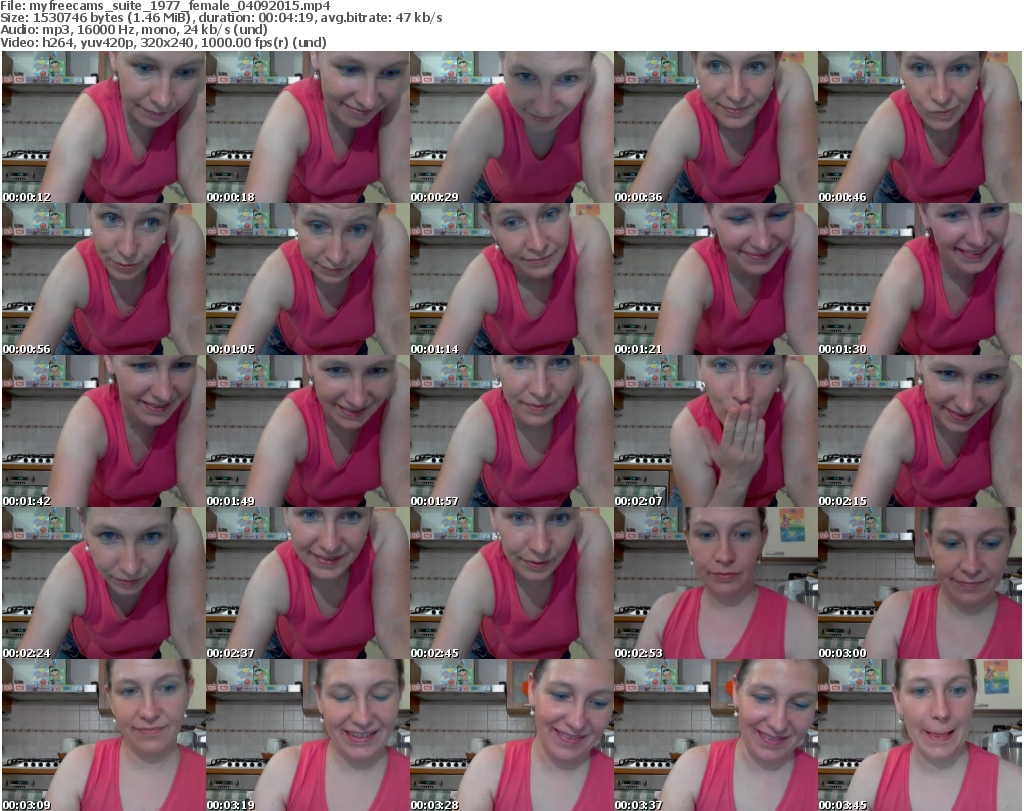Pick the frame at 00:03:00
The height and width of the screenshot is (811, 1024).
coord(920,583)
